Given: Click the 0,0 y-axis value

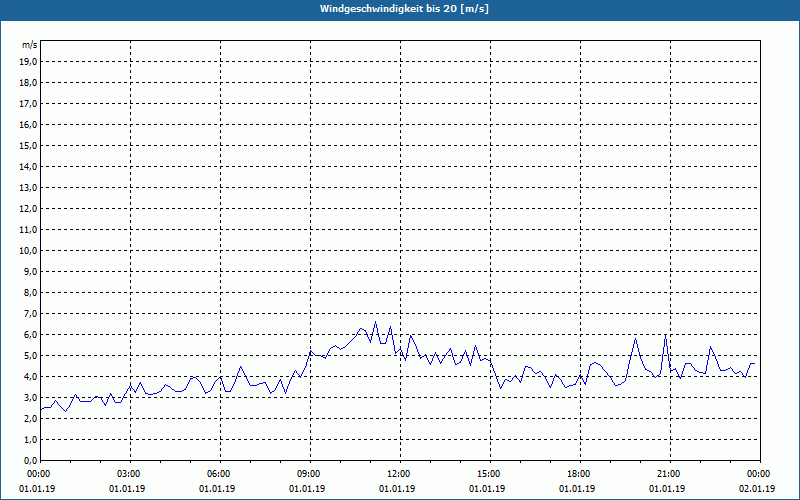Looking at the screenshot, I should 30,460.
